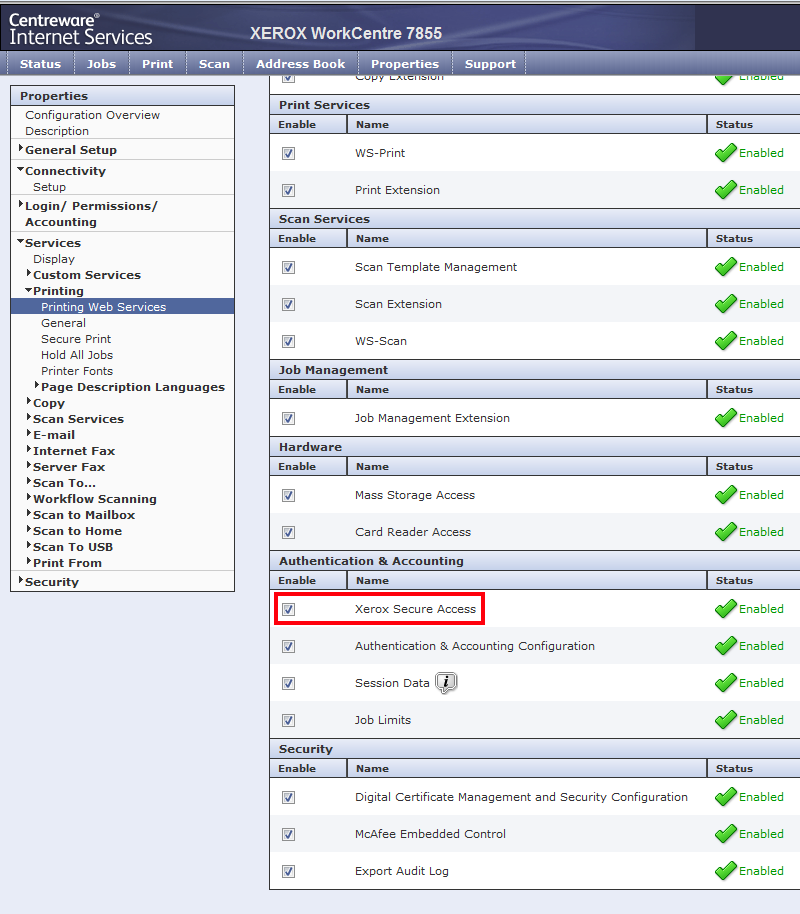The image size is (800, 914).
Task: Click green checkmark for Digital Certificate Management
Action: click(x=725, y=797)
